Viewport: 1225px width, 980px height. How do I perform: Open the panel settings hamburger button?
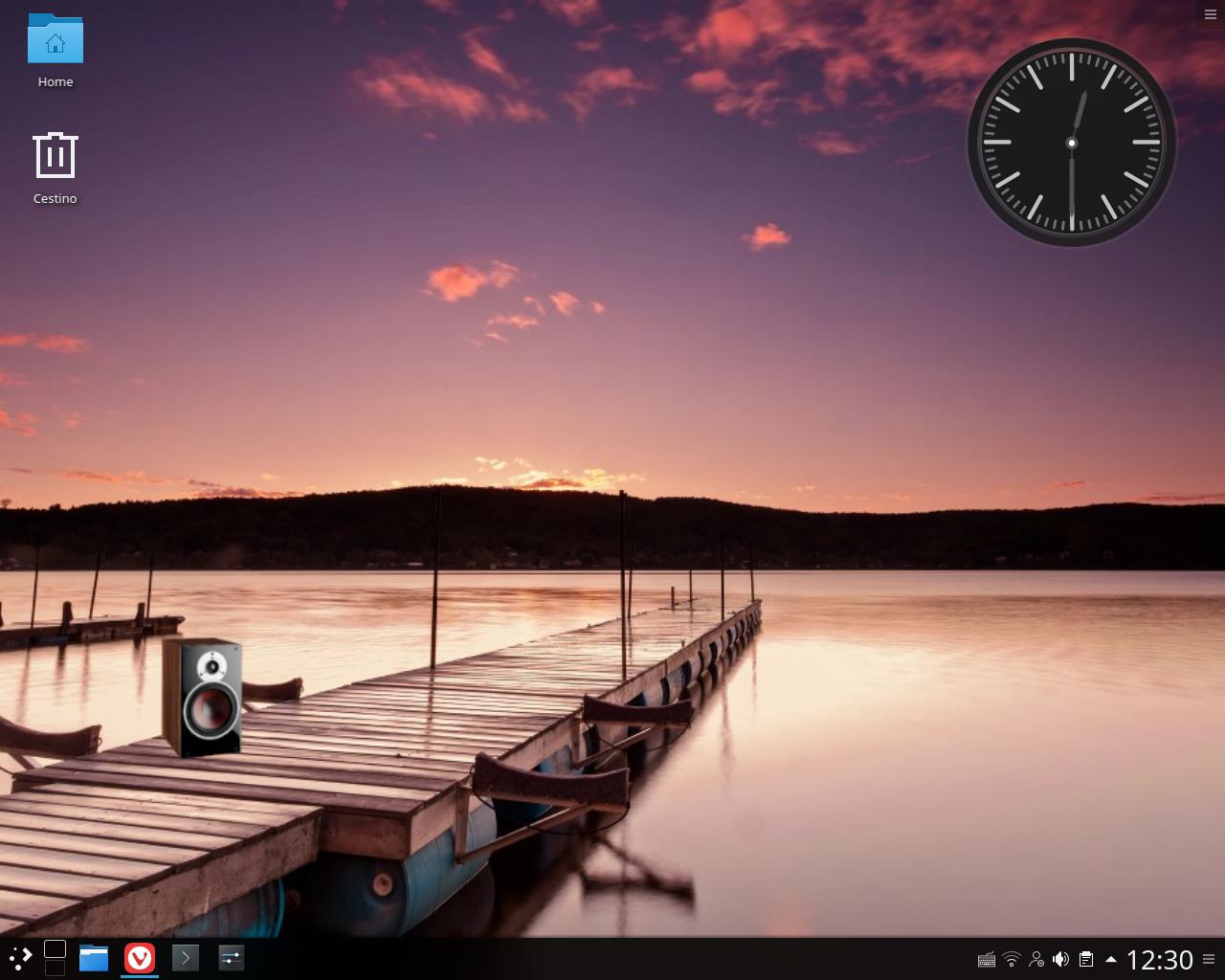coord(1210,959)
